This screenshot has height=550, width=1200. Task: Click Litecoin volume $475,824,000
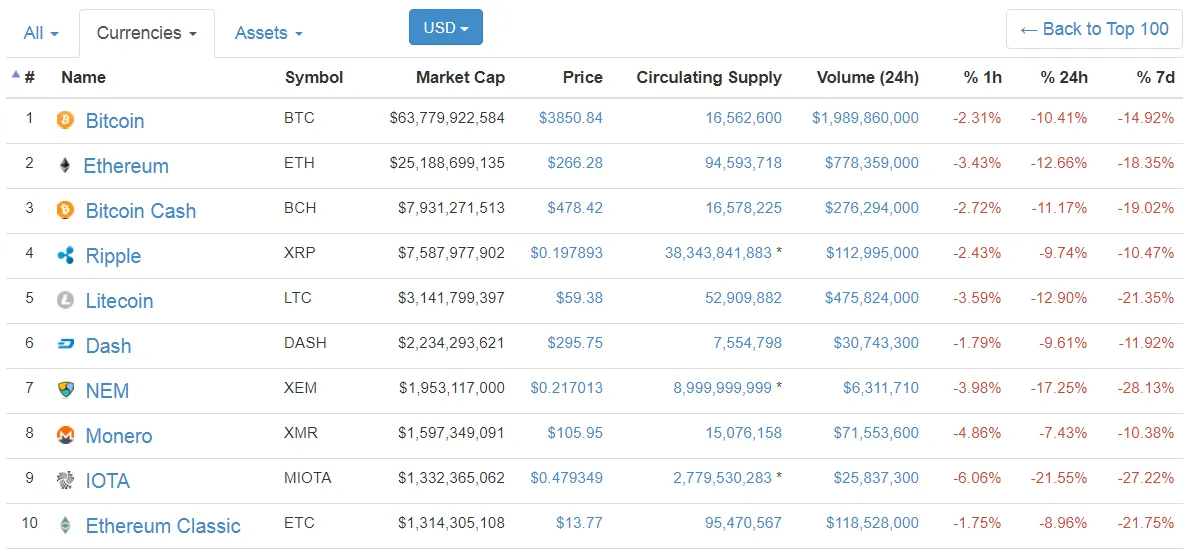pos(872,298)
